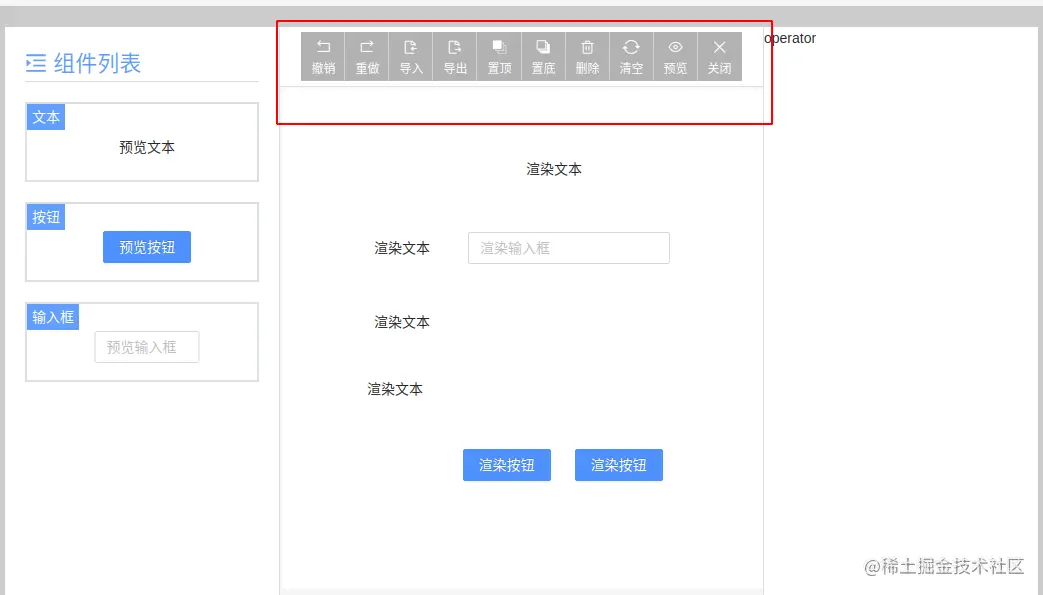The width and height of the screenshot is (1043, 595).
Task: Bring element to top with 置顶
Action: pos(499,57)
